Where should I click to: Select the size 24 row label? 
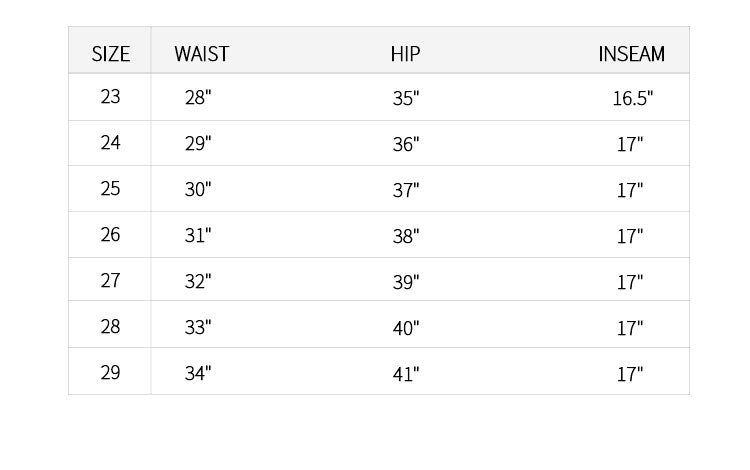[x=110, y=143]
